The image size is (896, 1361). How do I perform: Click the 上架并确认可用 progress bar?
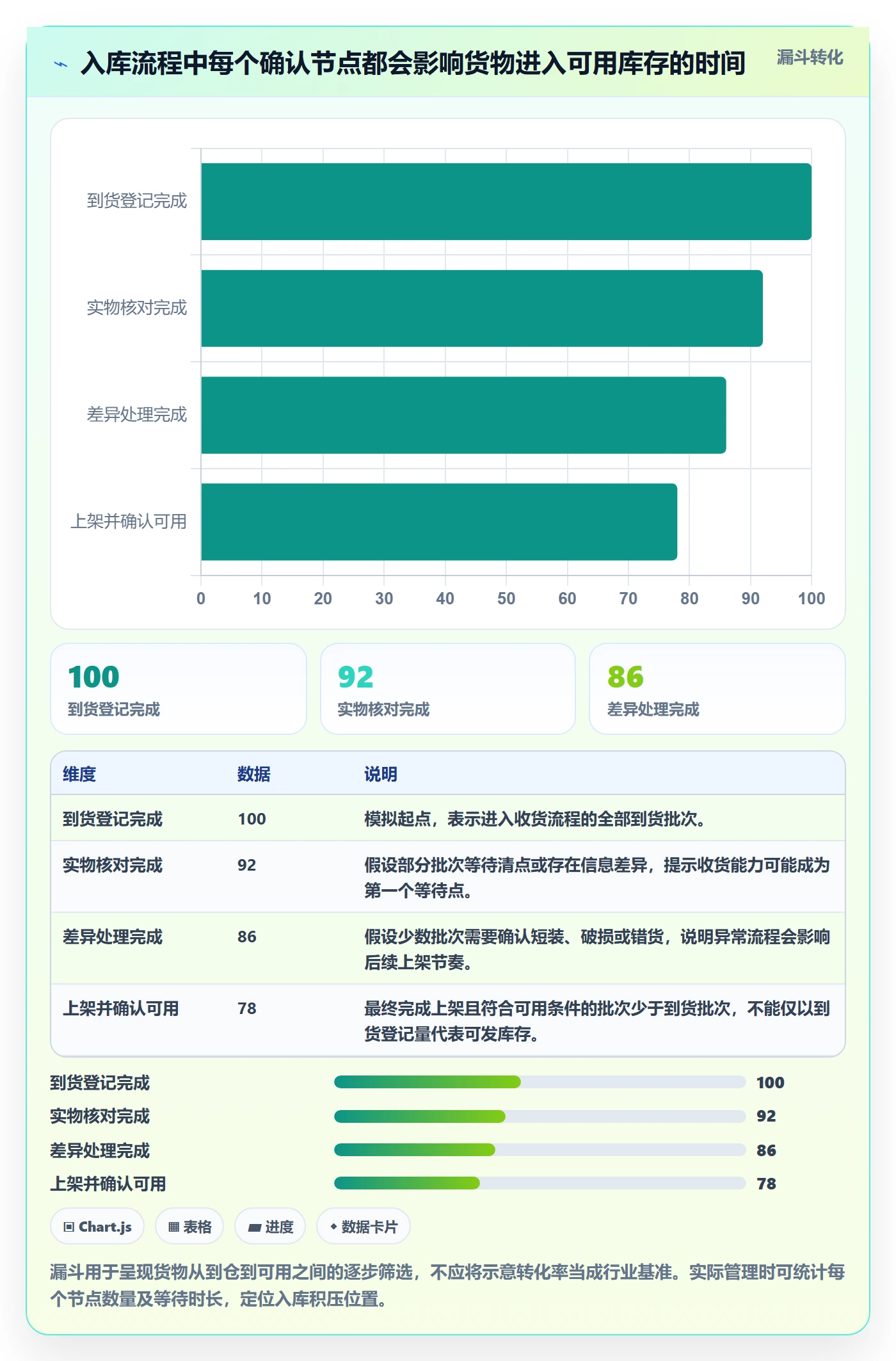coord(540,1183)
